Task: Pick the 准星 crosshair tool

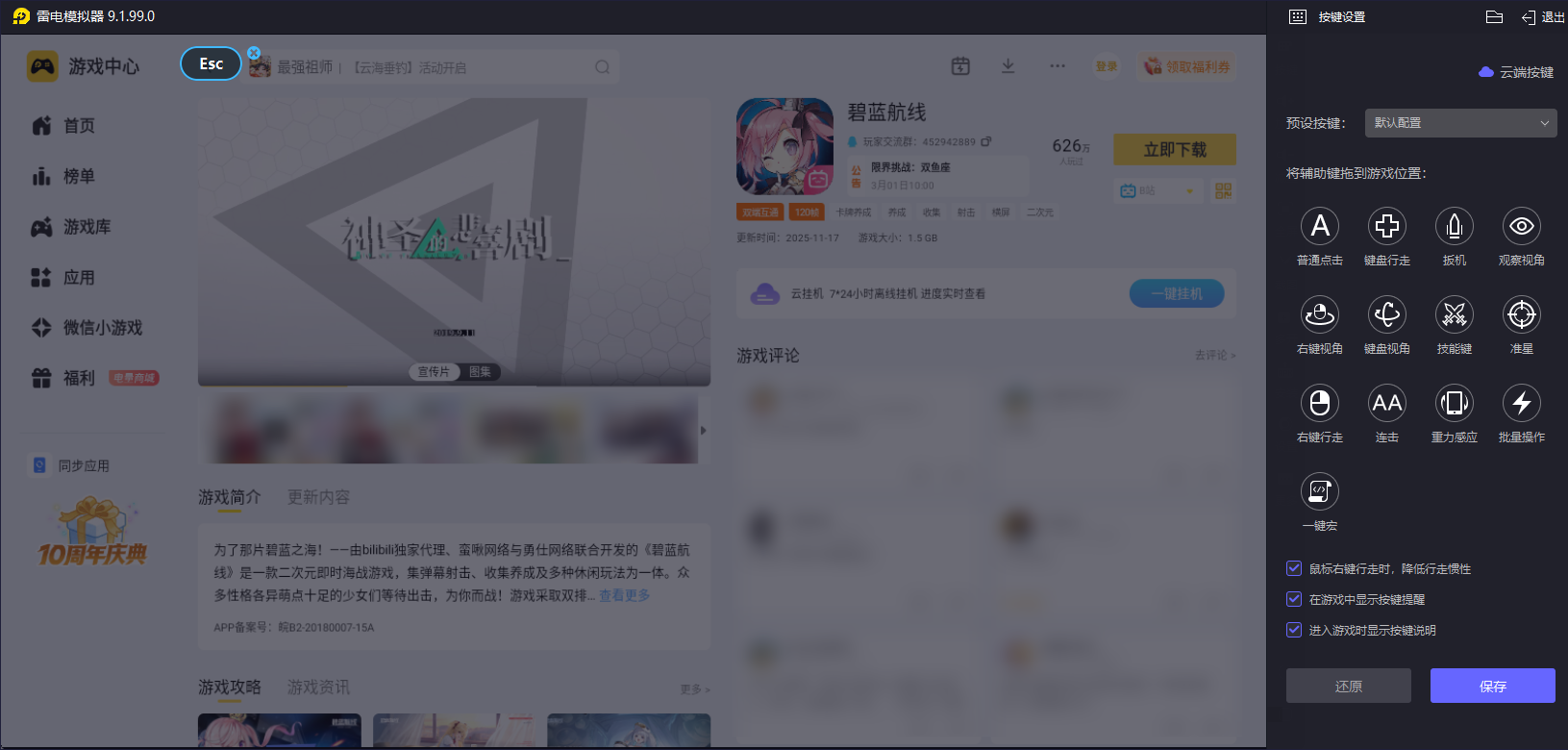Action: [x=1522, y=314]
